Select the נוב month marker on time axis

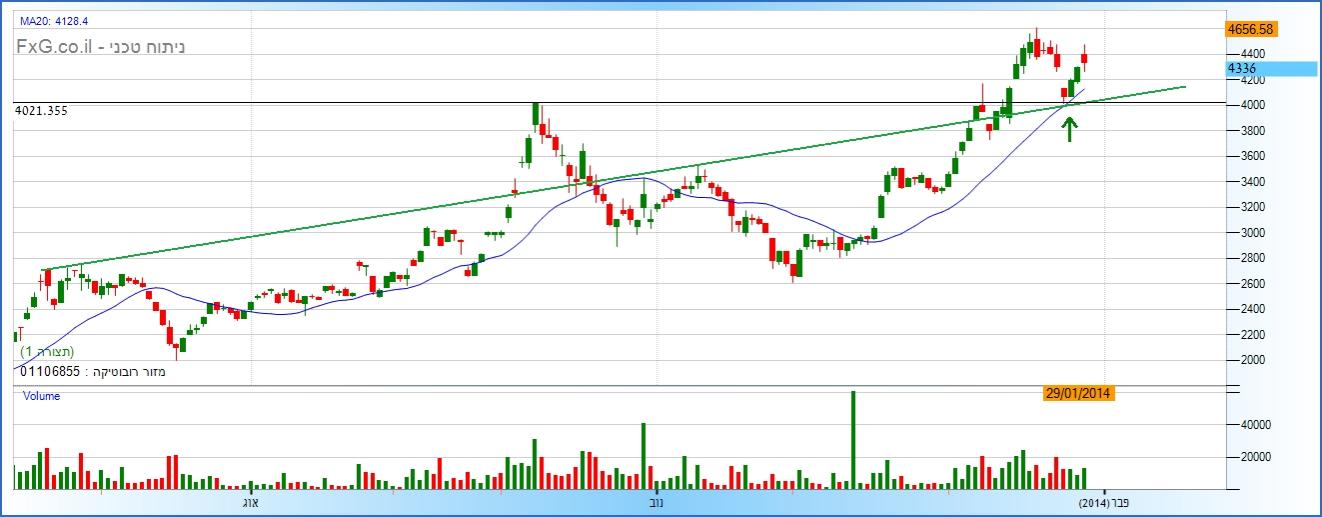tap(656, 503)
